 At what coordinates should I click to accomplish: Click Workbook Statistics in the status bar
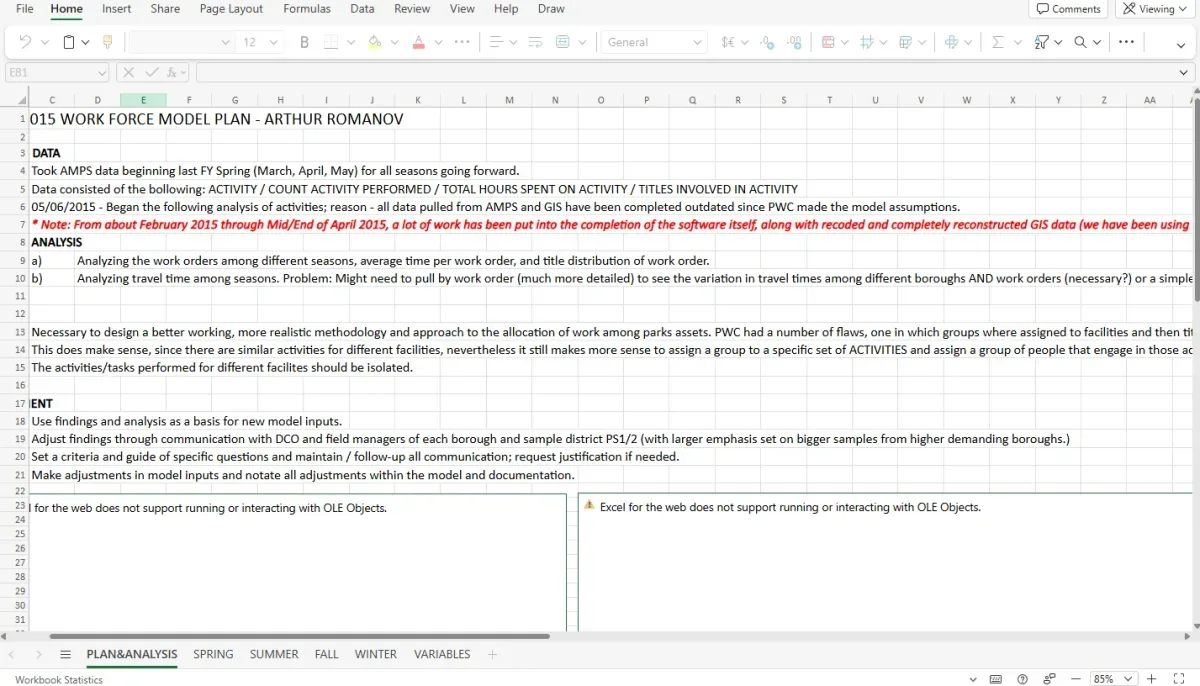click(58, 679)
